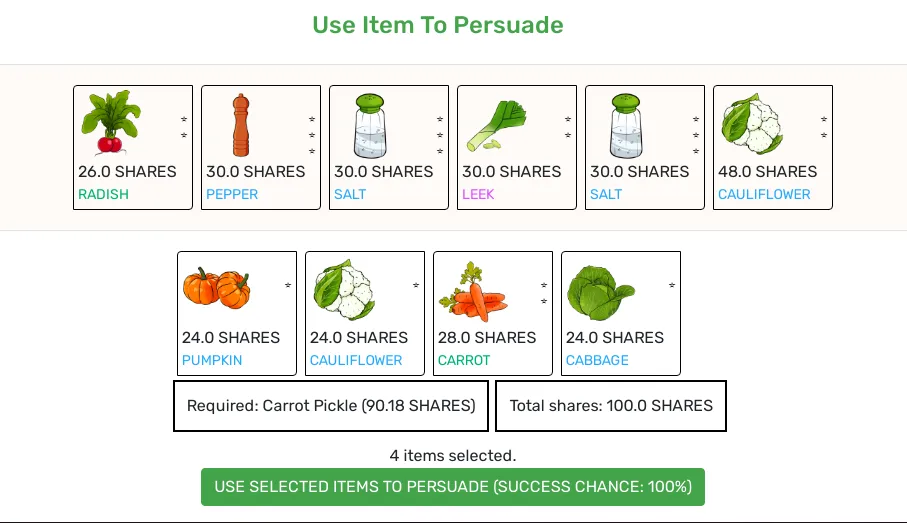This screenshot has width=907, height=523.
Task: Deselect the 24.0 shares cauliflower icon
Action: [344, 289]
